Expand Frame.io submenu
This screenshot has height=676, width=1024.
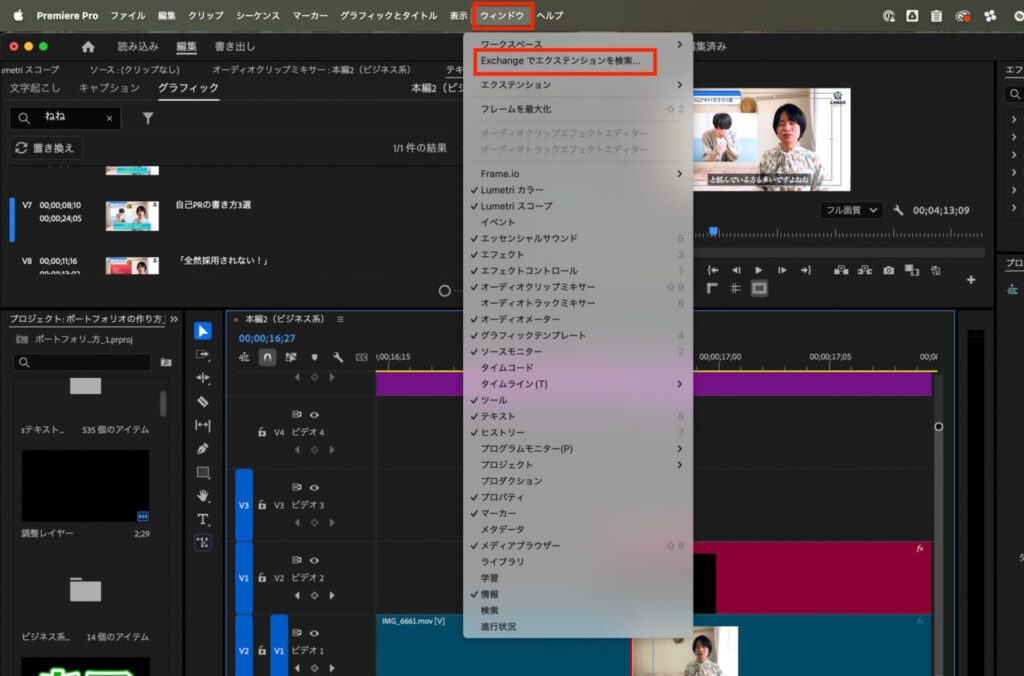[x=577, y=174]
